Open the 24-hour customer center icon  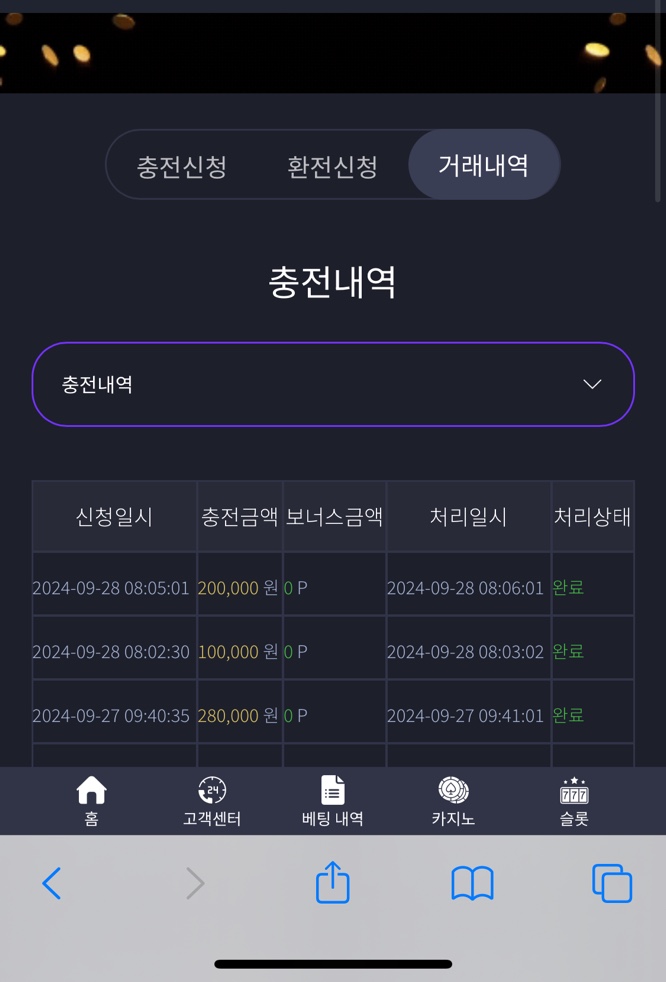click(x=212, y=790)
